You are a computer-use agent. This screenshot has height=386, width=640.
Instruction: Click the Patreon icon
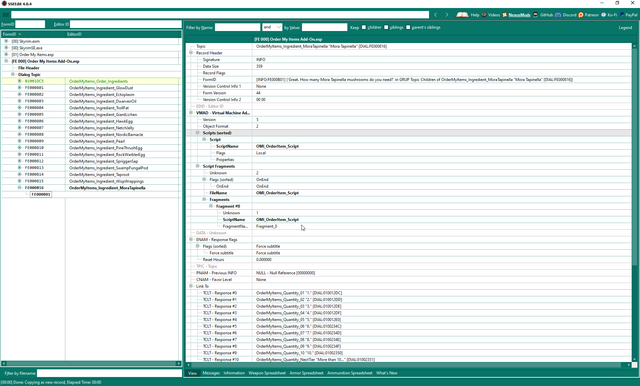pos(581,15)
